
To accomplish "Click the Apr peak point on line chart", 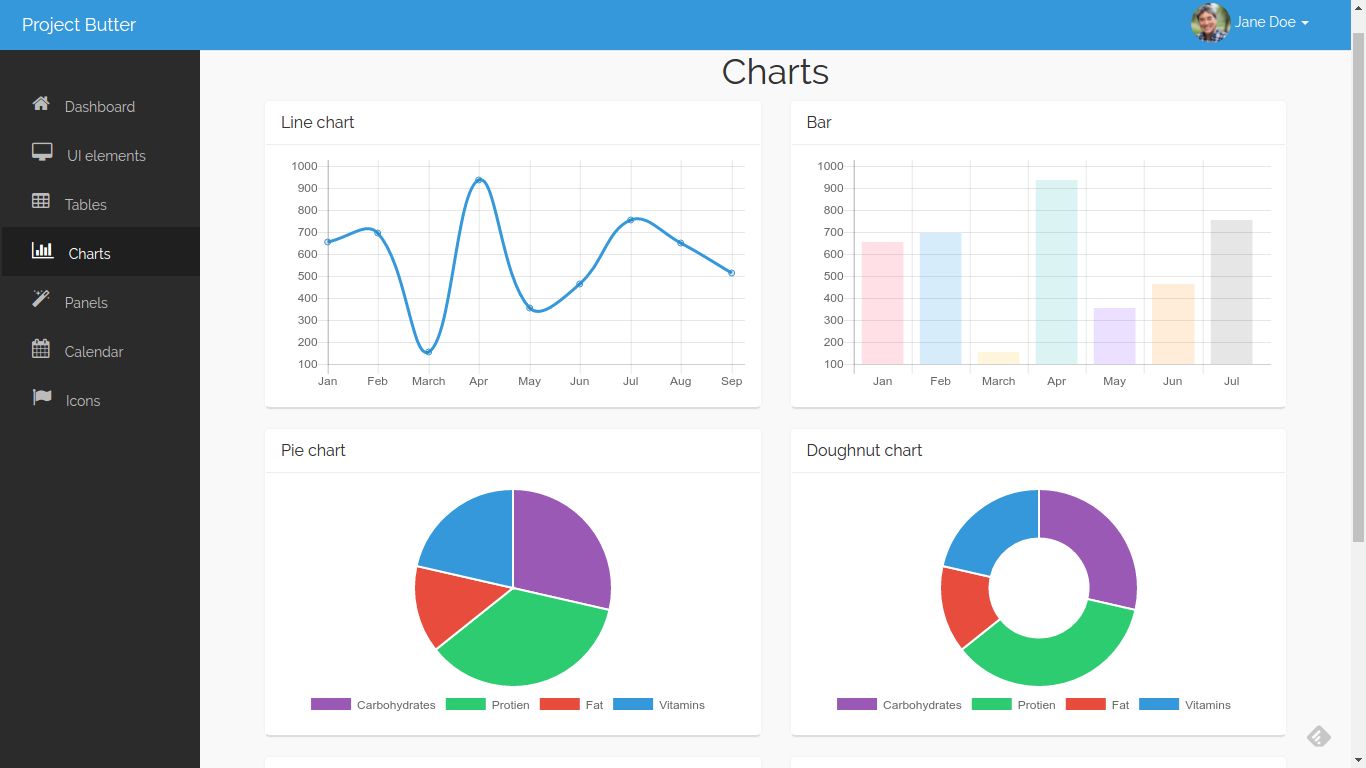I will pos(479,180).
